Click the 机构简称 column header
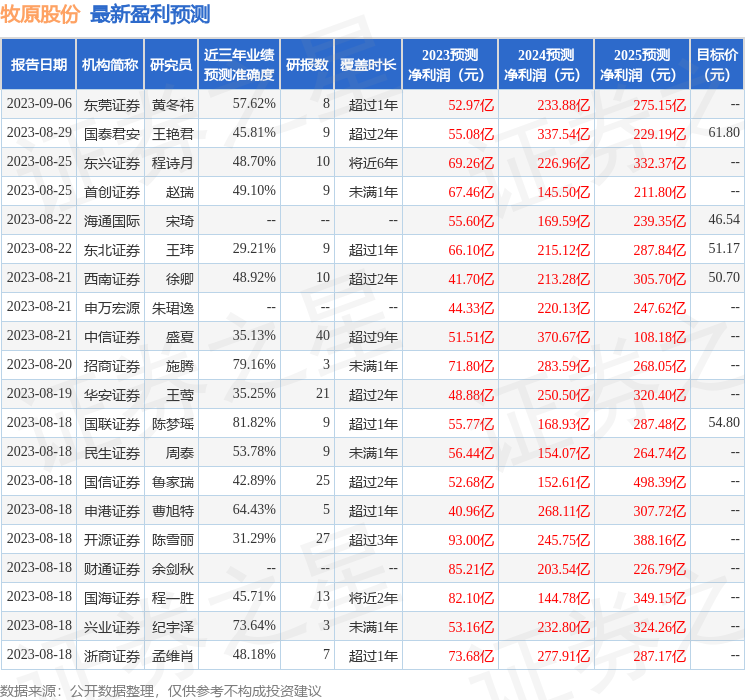745x700 pixels. (110, 65)
